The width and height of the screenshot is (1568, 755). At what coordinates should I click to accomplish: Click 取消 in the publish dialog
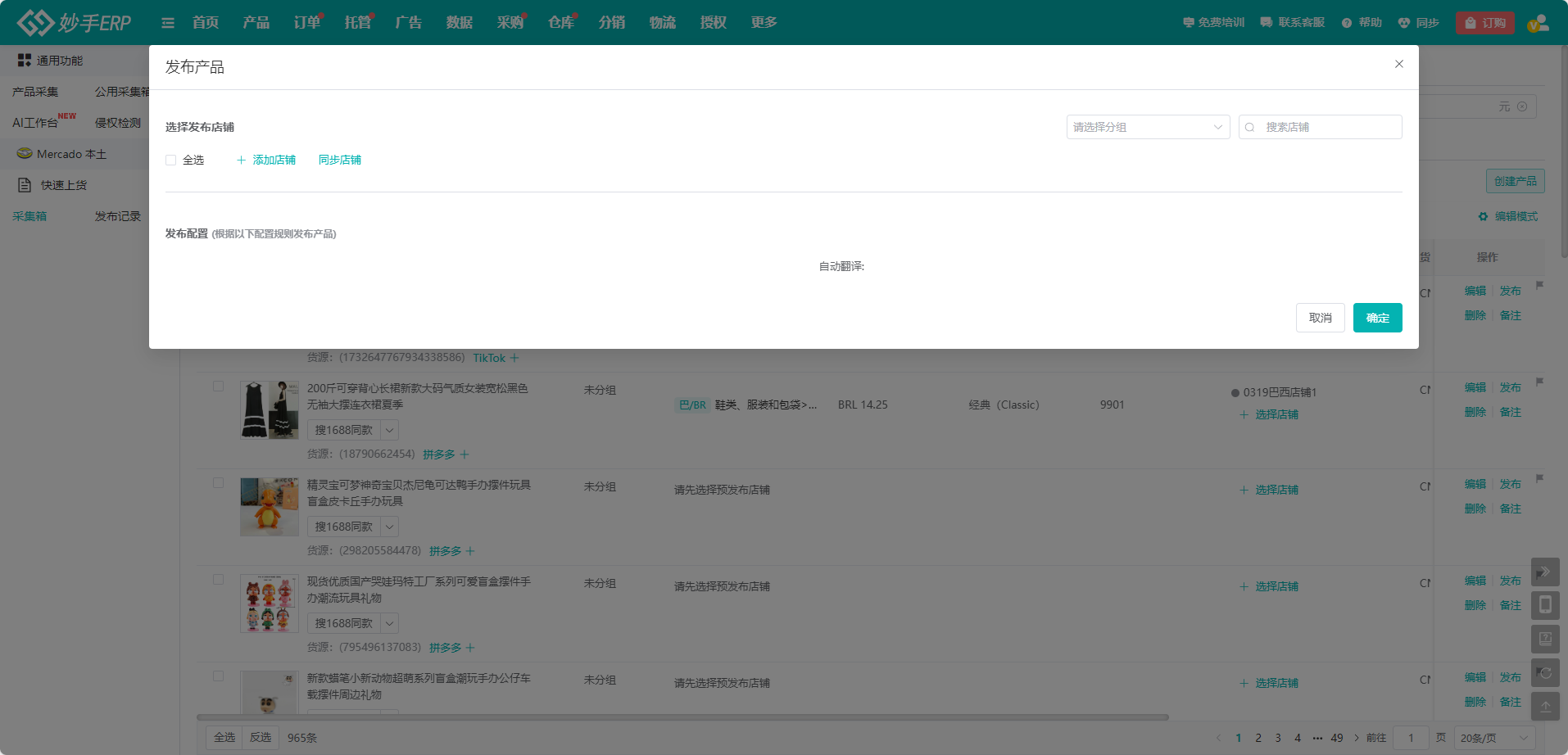[x=1320, y=318]
